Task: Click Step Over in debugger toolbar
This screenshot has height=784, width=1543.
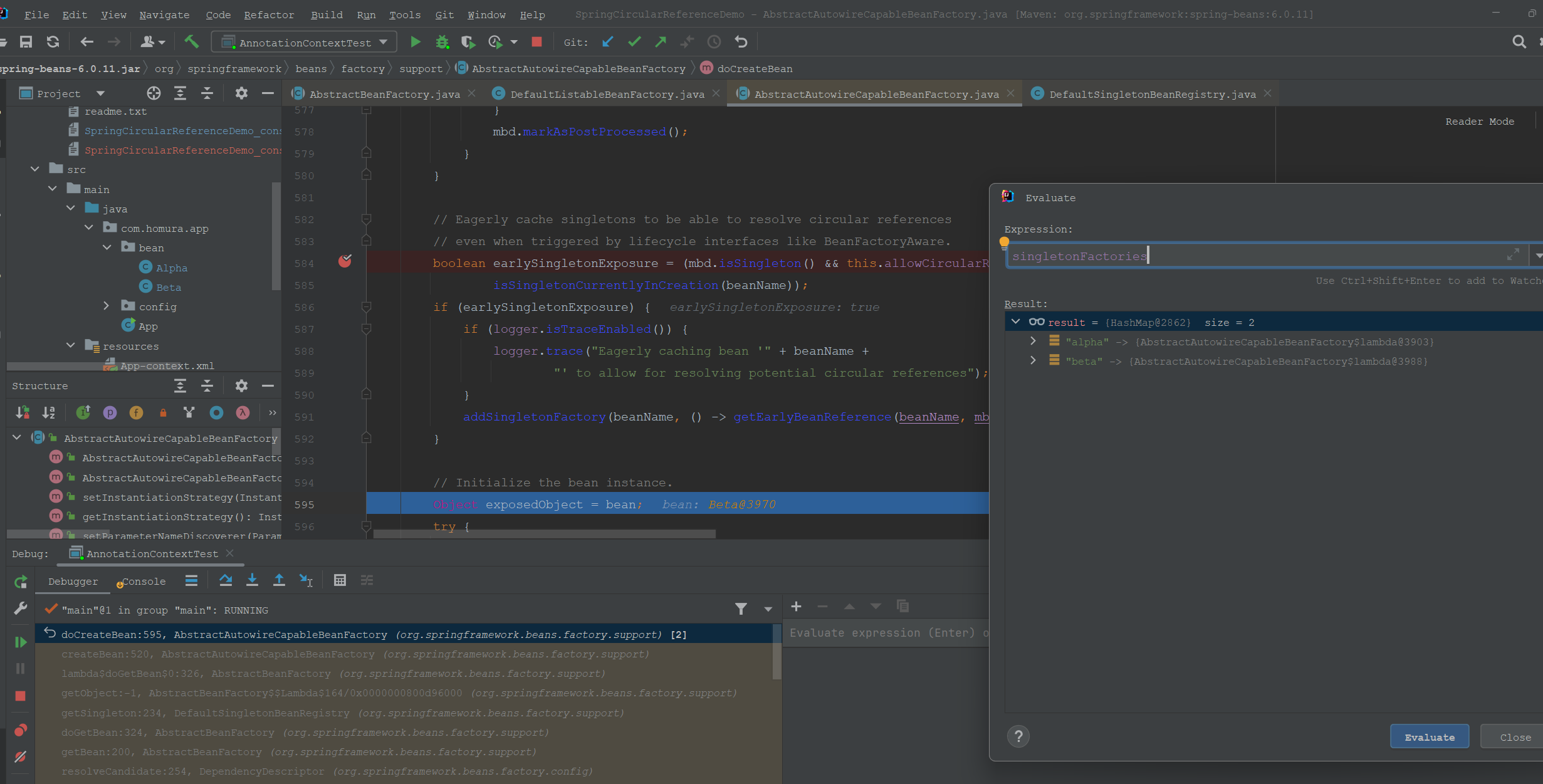Action: pos(226,580)
